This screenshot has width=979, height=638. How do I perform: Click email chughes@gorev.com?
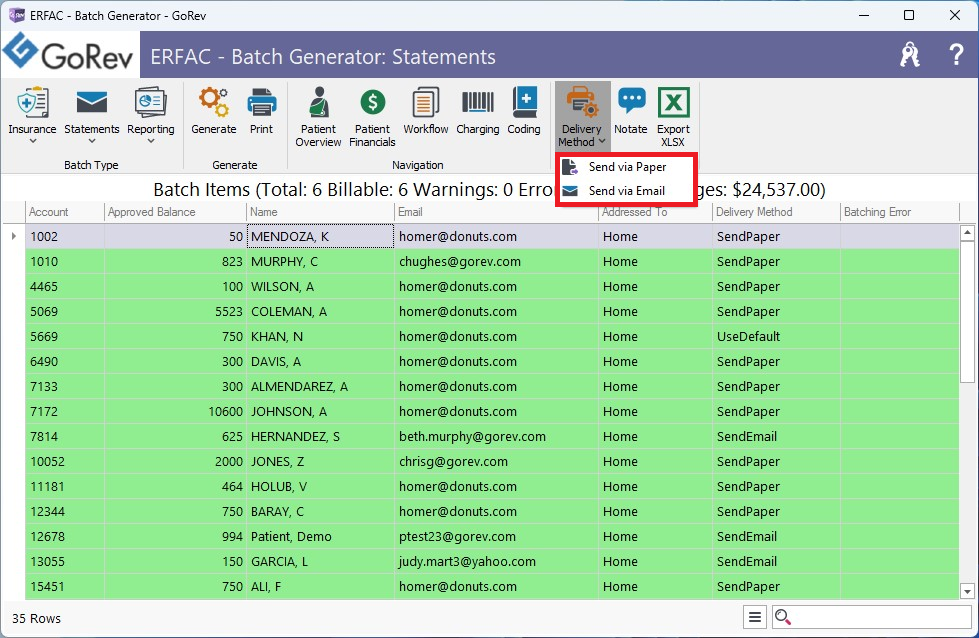[x=460, y=262]
